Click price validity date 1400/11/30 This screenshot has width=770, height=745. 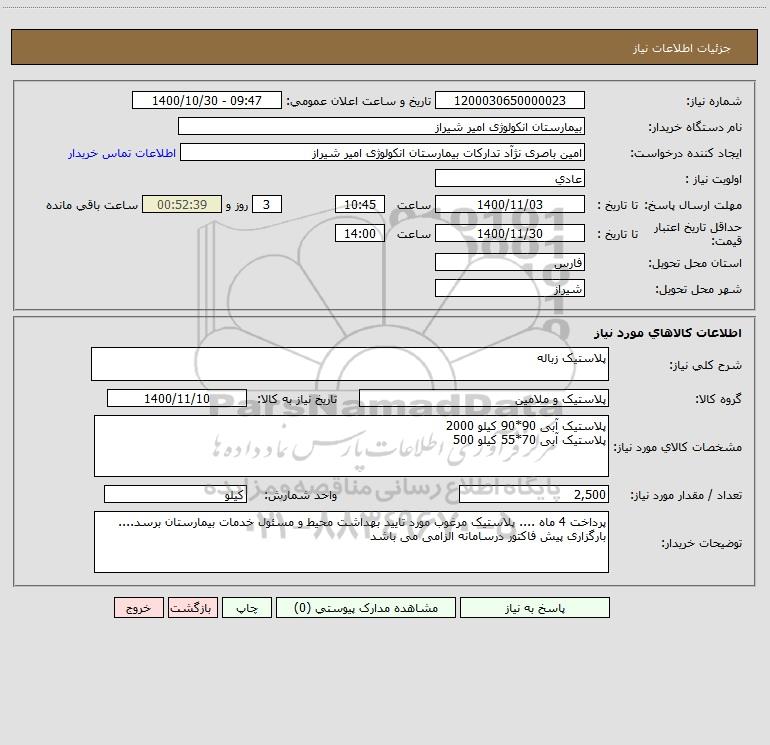[x=510, y=233]
